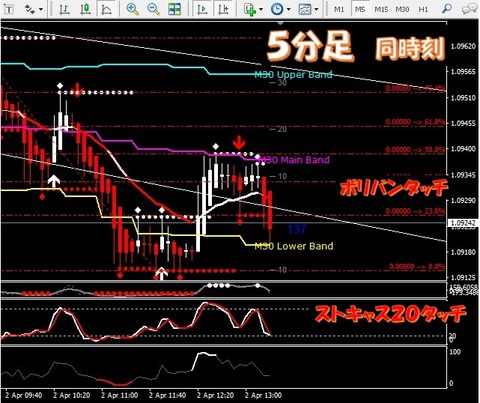Switch chart to line chart mode

[x=106, y=9]
